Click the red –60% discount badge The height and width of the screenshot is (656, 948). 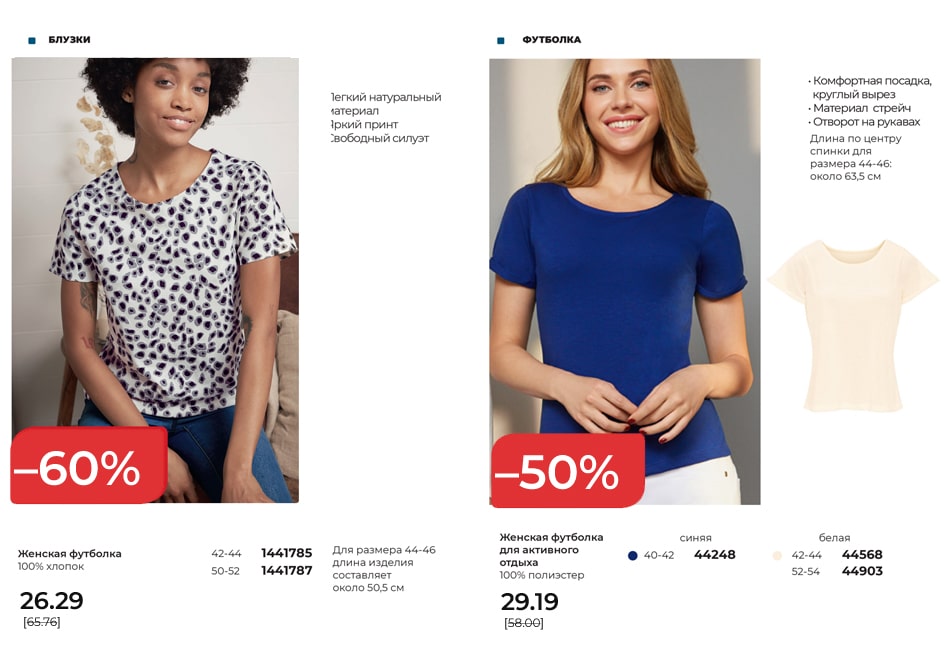[89, 465]
